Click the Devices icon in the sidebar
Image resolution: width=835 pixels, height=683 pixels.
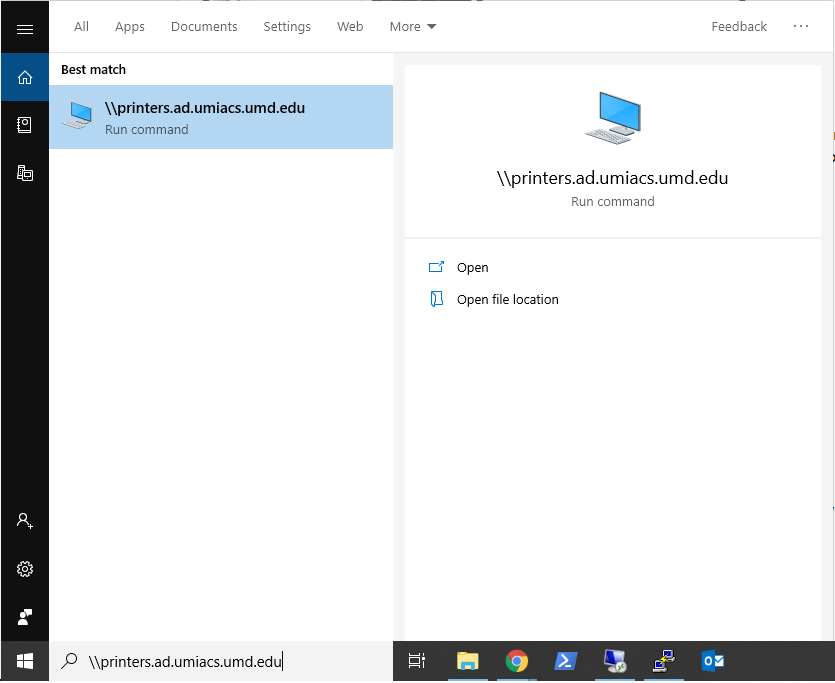pos(25,172)
